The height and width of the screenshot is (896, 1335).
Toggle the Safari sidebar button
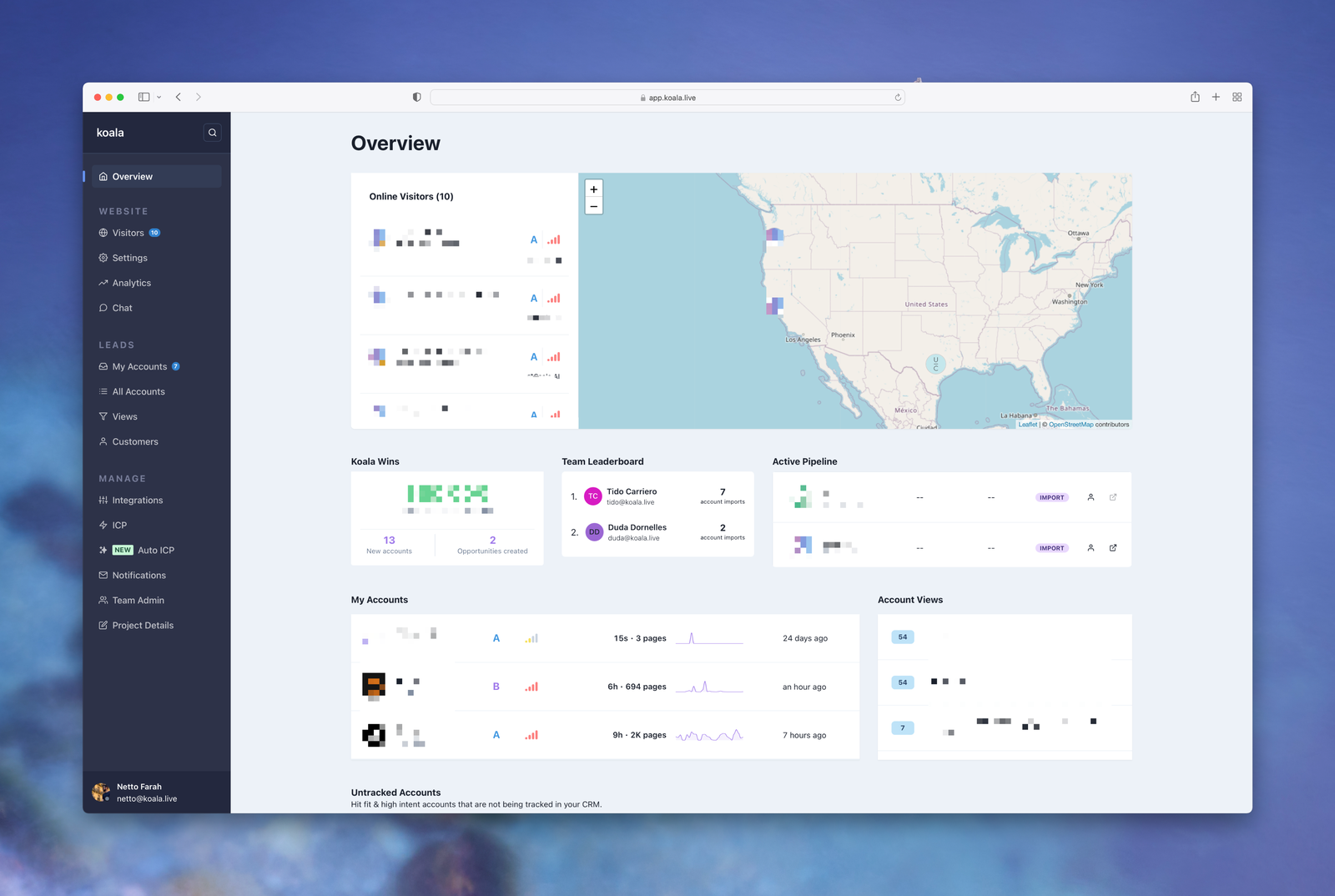tap(144, 98)
